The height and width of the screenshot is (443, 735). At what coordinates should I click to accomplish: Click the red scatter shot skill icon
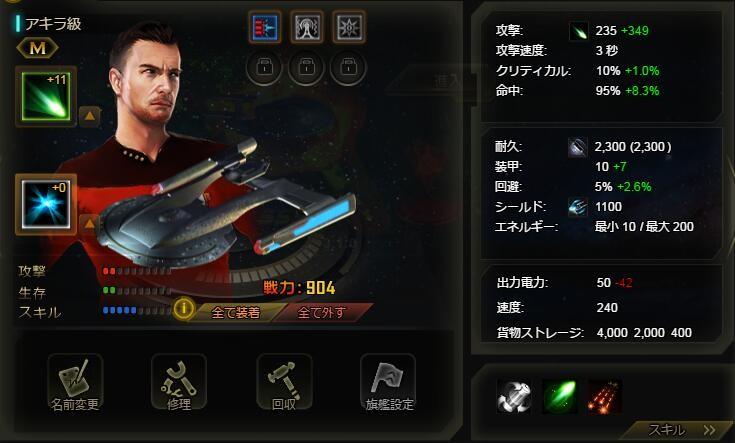[x=605, y=397]
